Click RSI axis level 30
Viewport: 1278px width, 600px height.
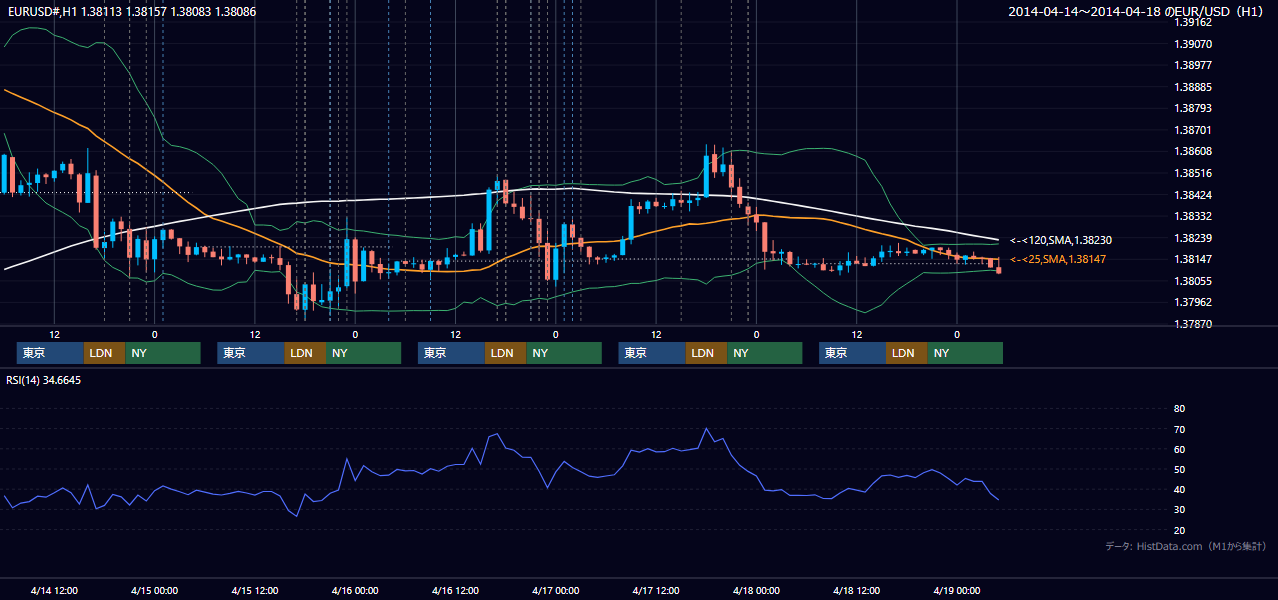coord(1179,510)
